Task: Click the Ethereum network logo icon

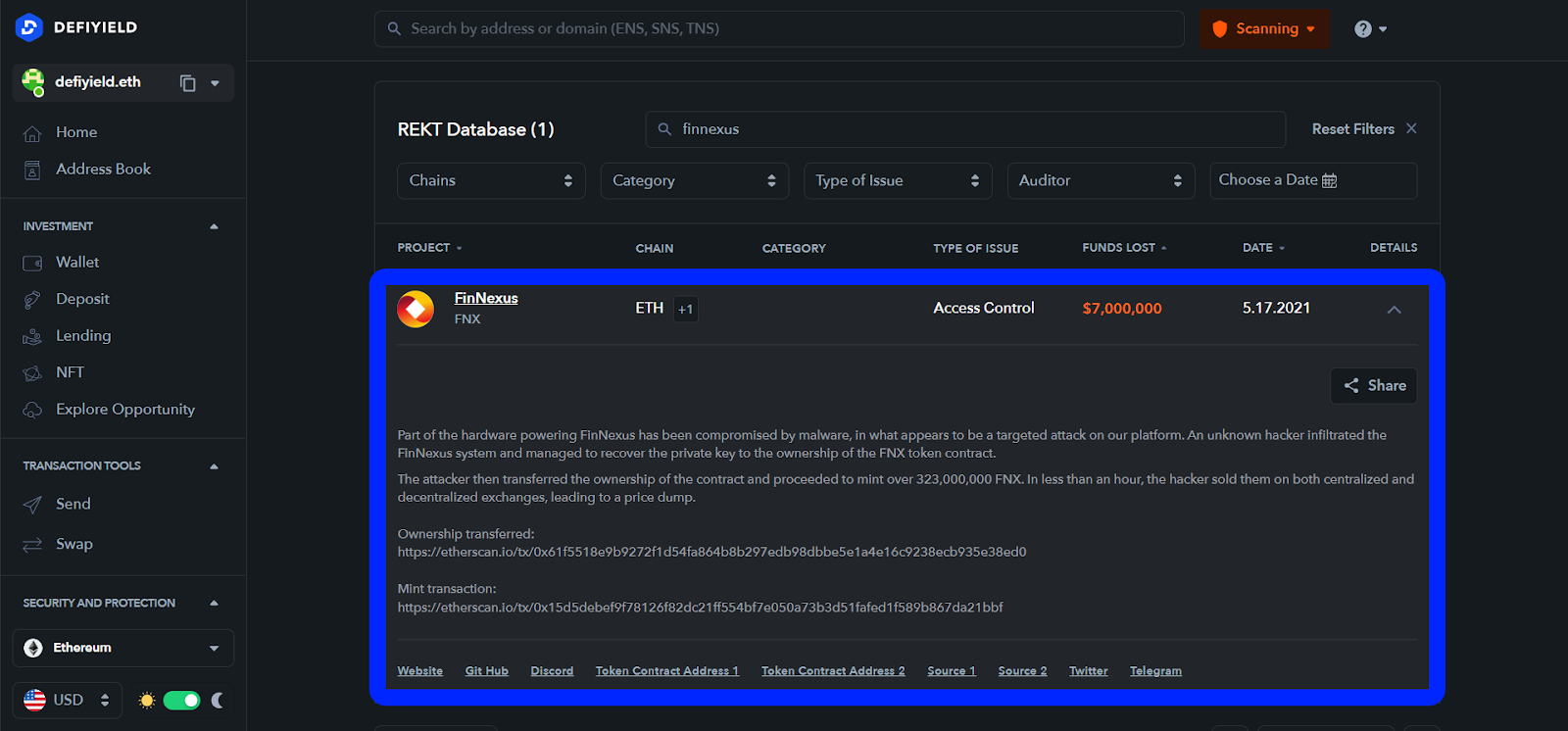Action: click(33, 648)
